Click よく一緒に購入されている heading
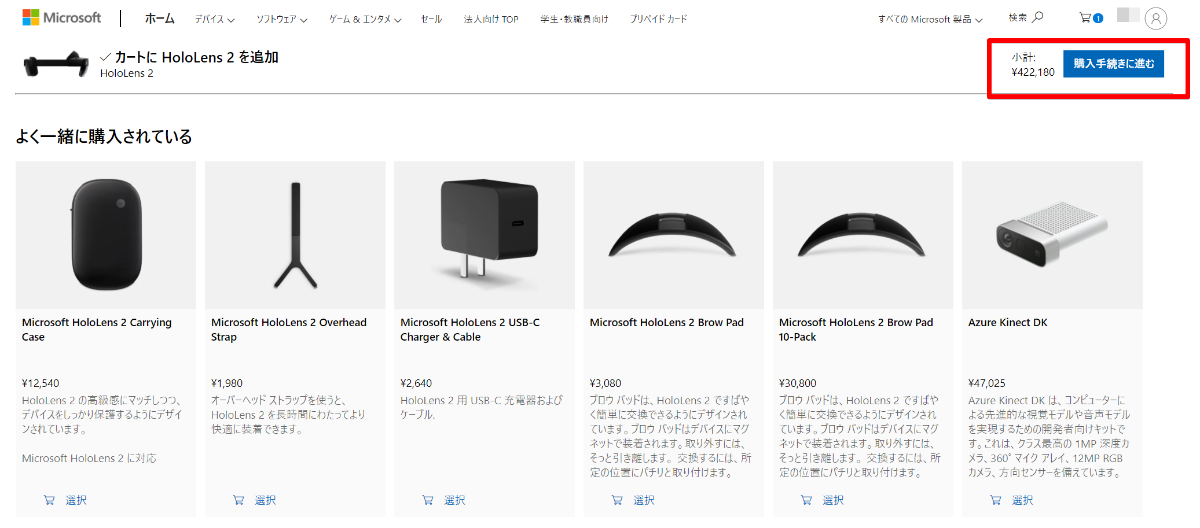This screenshot has height=528, width=1200. (104, 137)
